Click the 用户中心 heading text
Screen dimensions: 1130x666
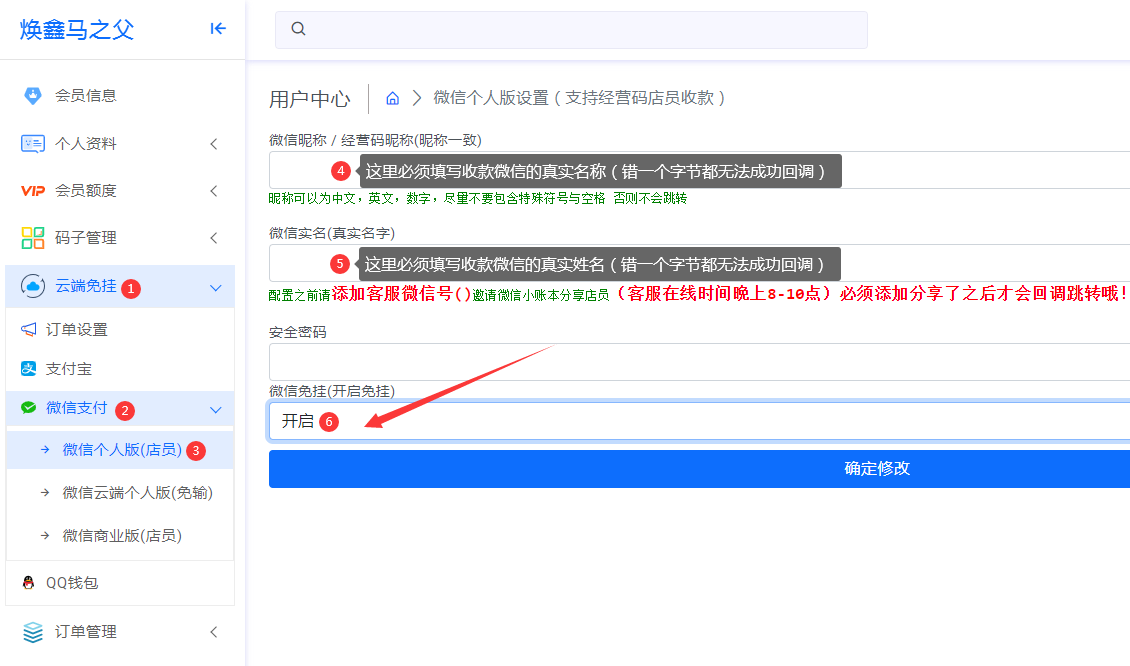click(310, 99)
